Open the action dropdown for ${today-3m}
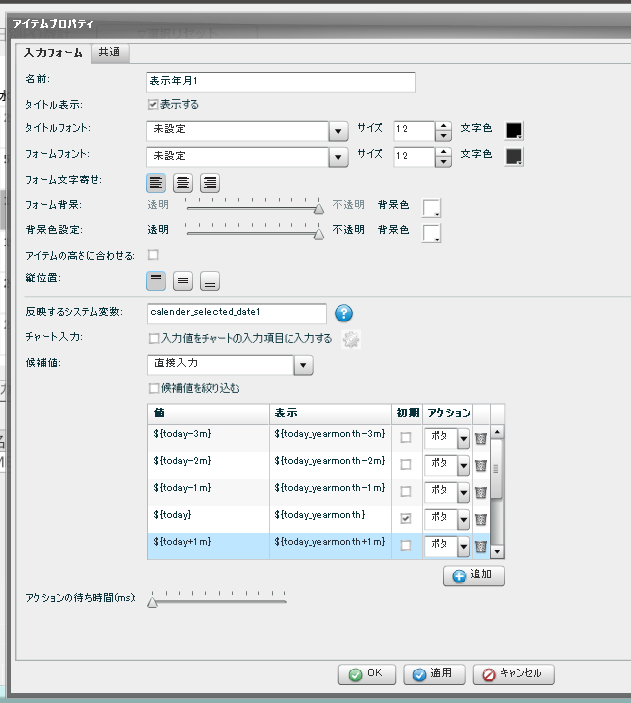 pyautogui.click(x=463, y=438)
